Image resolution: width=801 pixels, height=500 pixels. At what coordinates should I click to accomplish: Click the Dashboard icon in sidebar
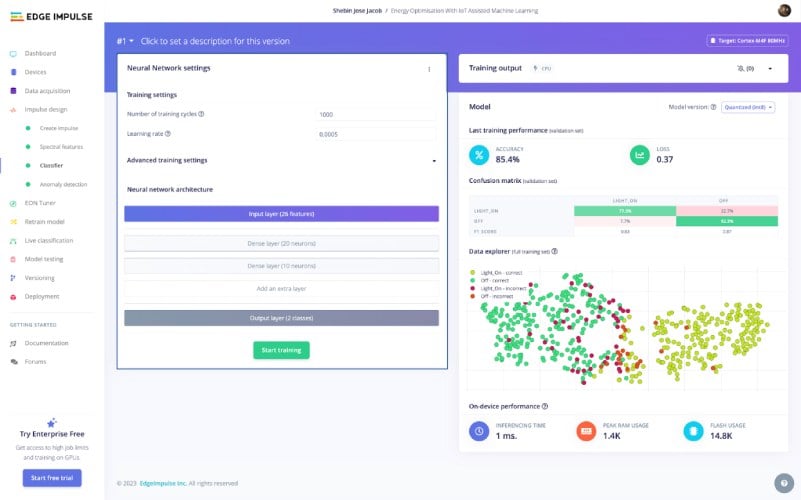pyautogui.click(x=14, y=53)
